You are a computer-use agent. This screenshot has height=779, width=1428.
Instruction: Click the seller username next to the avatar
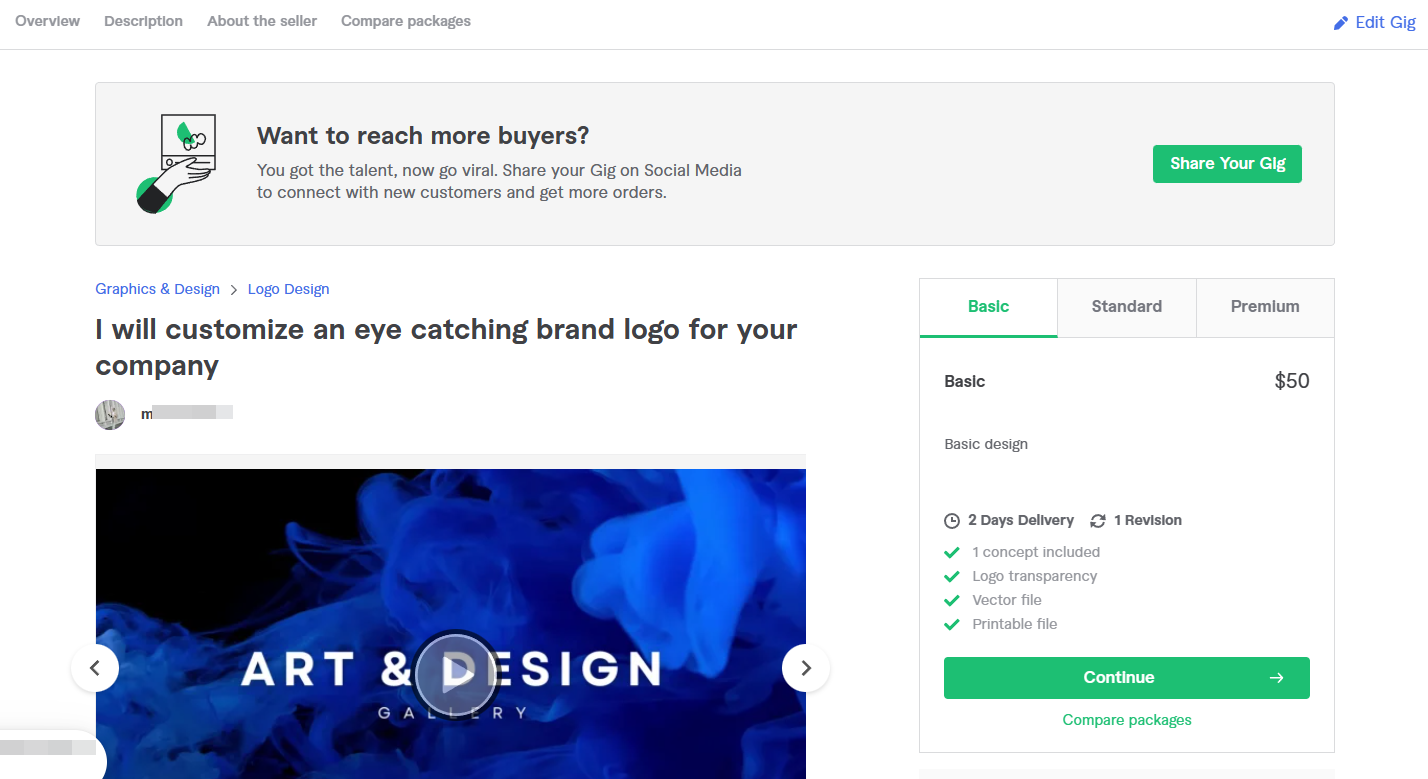tap(187, 413)
